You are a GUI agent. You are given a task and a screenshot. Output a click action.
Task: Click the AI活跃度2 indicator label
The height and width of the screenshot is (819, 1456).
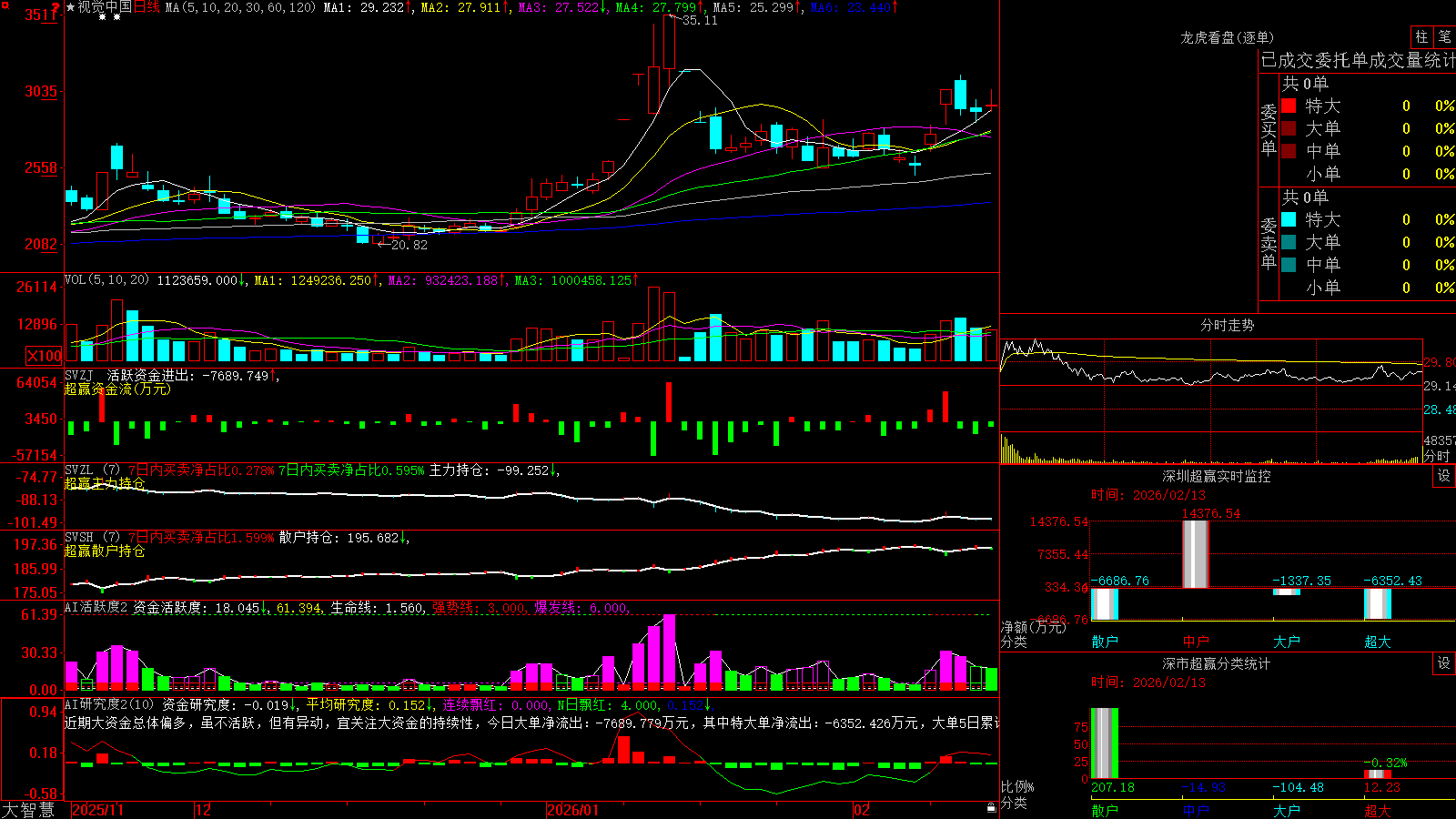(x=96, y=608)
